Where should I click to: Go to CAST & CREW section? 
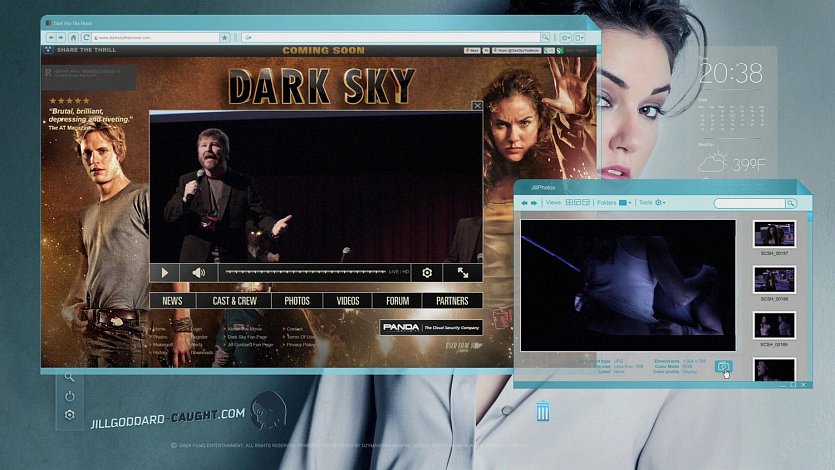point(234,301)
